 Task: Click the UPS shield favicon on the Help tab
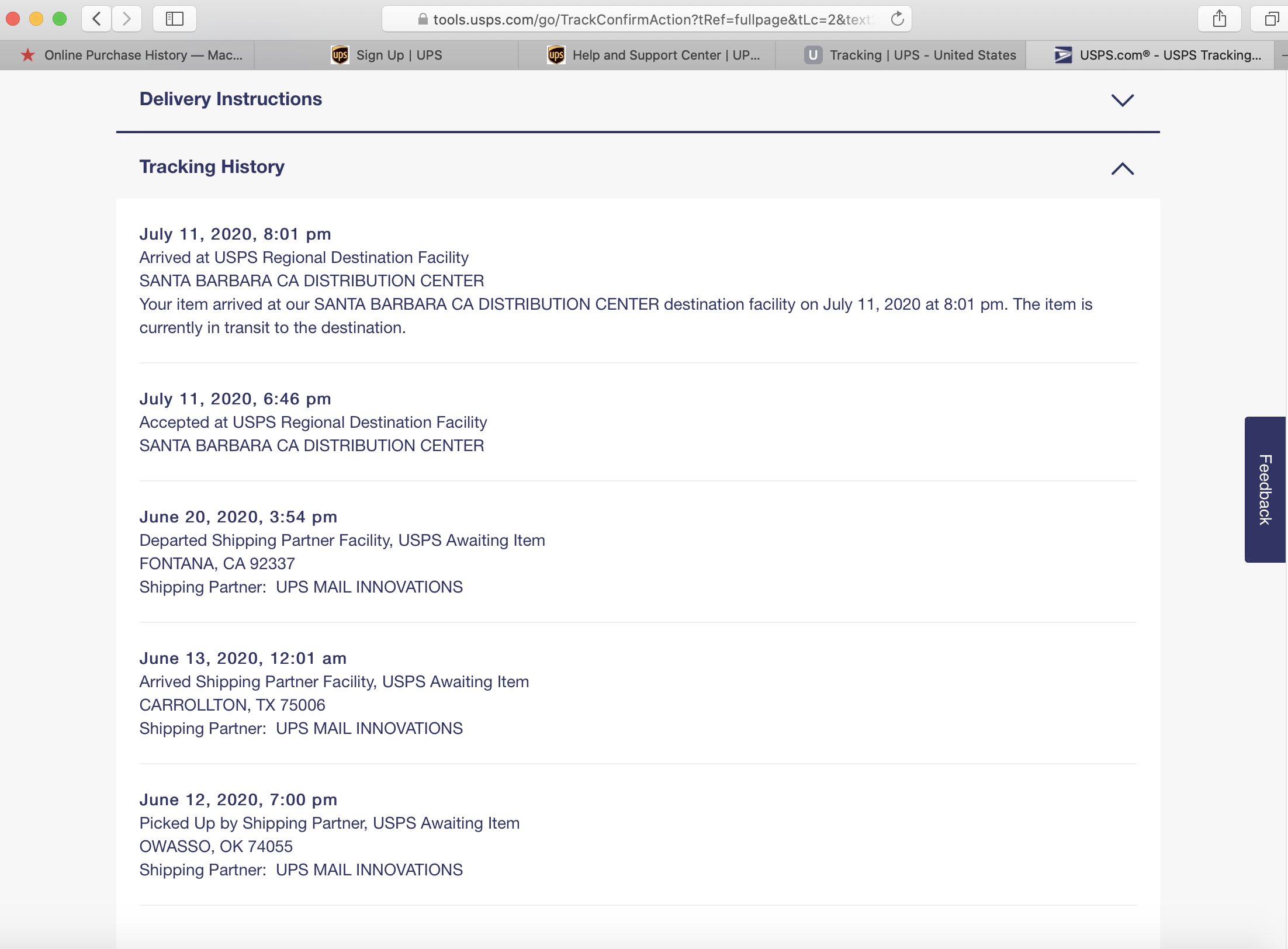[x=556, y=55]
